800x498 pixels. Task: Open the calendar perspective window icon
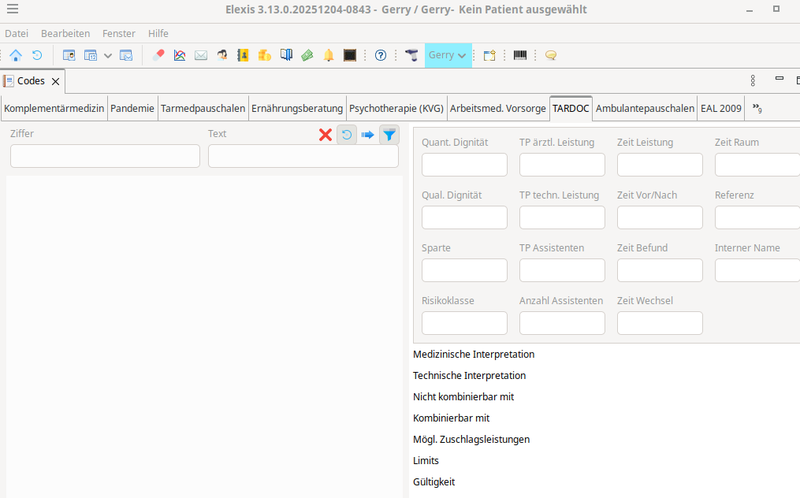[90, 55]
